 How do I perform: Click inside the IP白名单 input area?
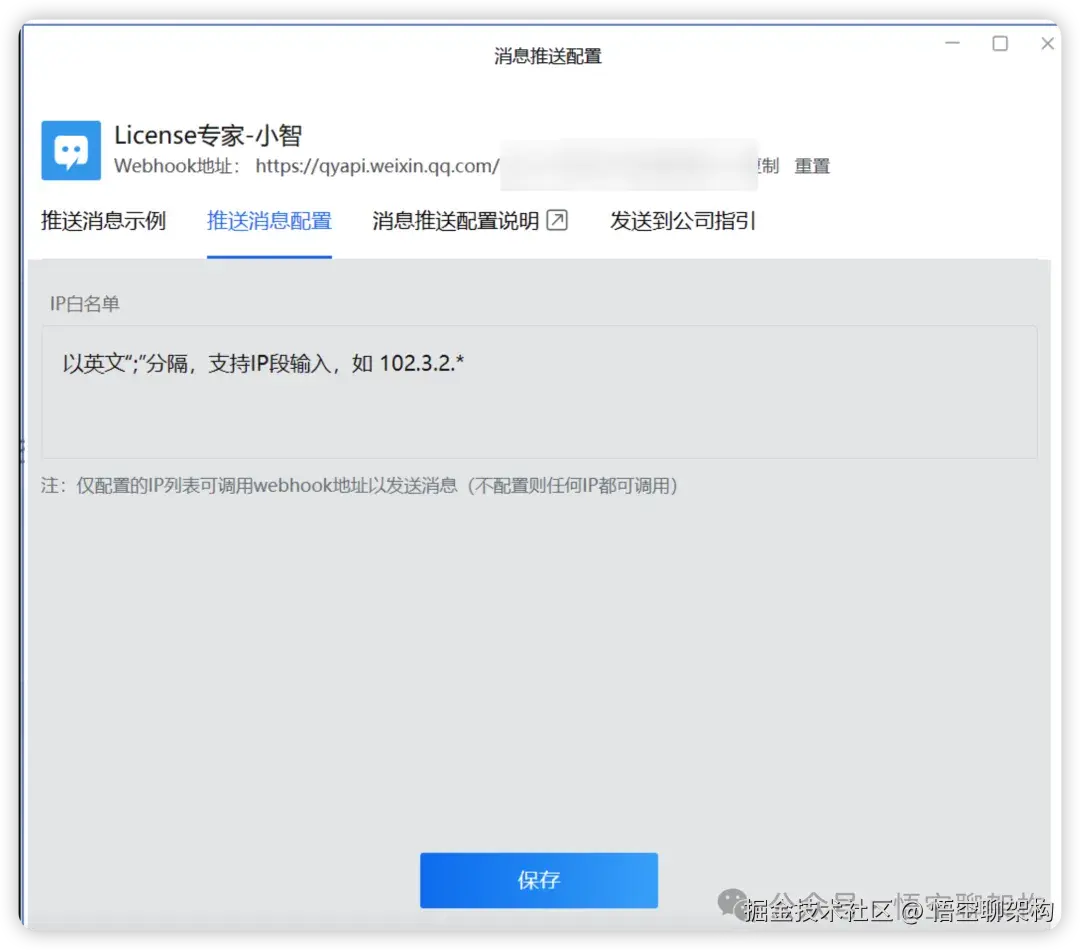point(540,390)
